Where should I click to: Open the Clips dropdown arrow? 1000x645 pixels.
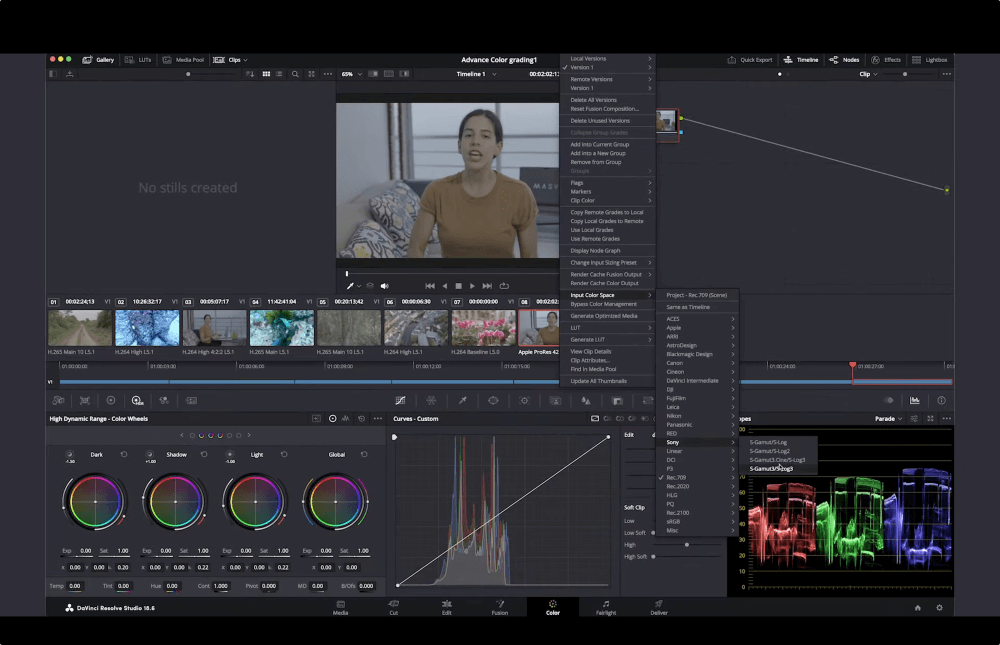click(x=245, y=60)
